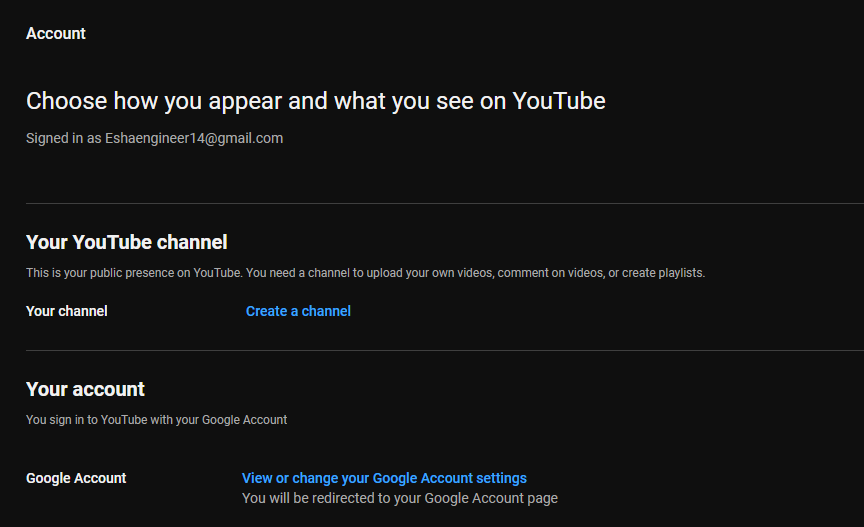This screenshot has height=527, width=864.
Task: Click the 'create playlists' phrase
Action: point(663,273)
